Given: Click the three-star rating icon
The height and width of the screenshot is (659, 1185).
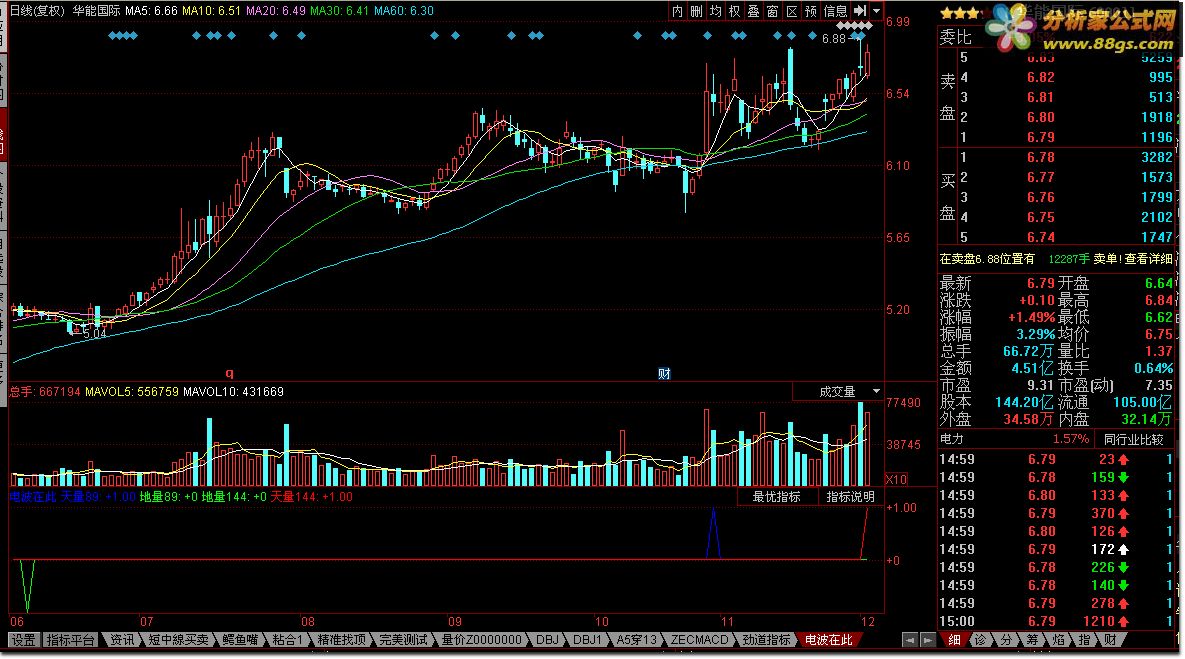Looking at the screenshot, I should (959, 13).
